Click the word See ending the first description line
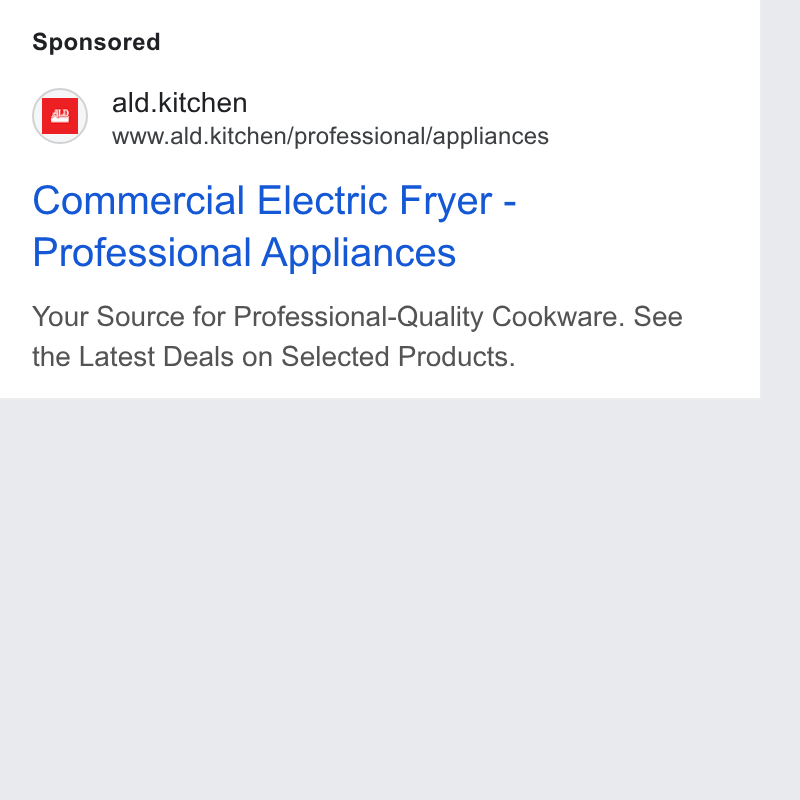This screenshot has height=800, width=800. click(658, 316)
